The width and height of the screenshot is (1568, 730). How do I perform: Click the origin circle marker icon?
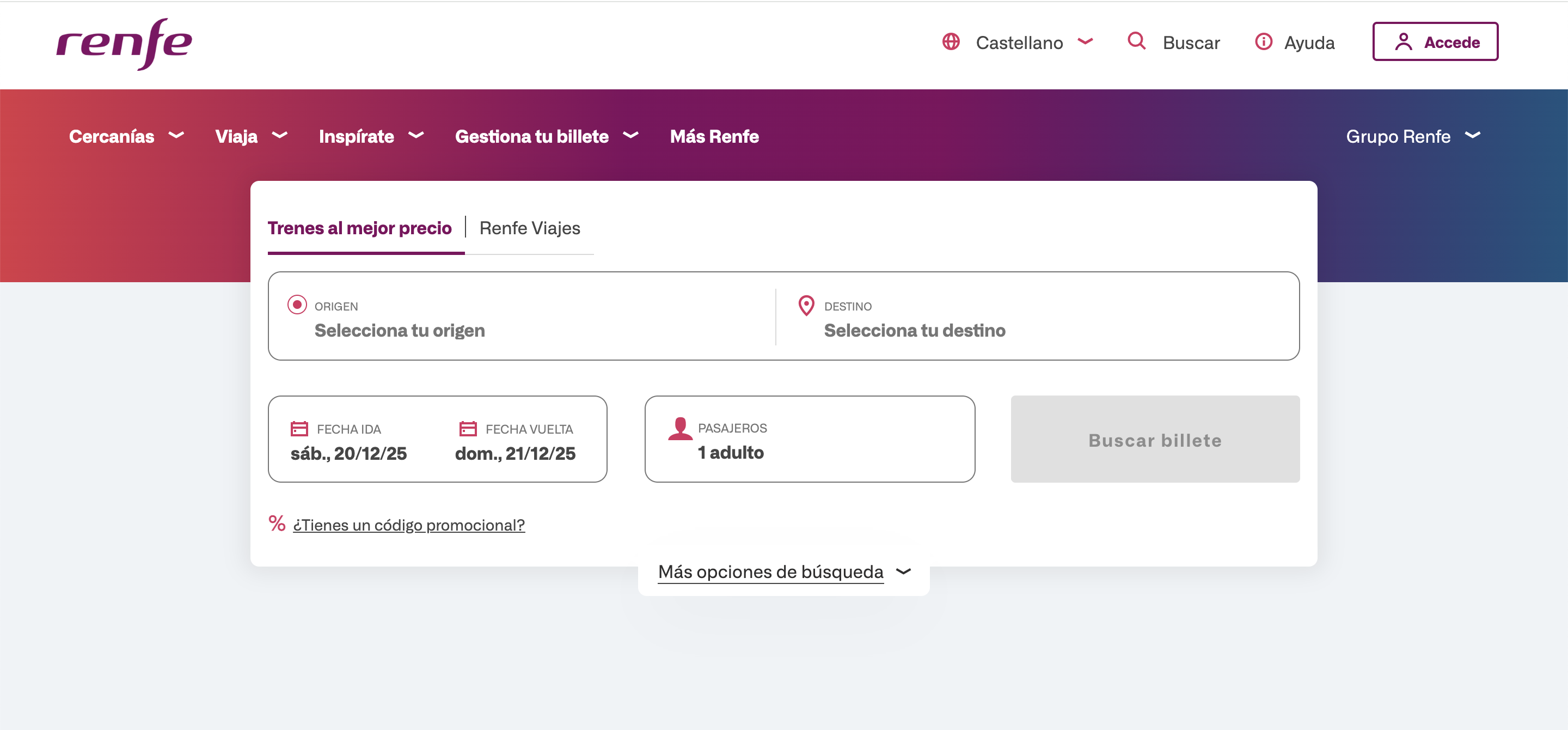[296, 305]
